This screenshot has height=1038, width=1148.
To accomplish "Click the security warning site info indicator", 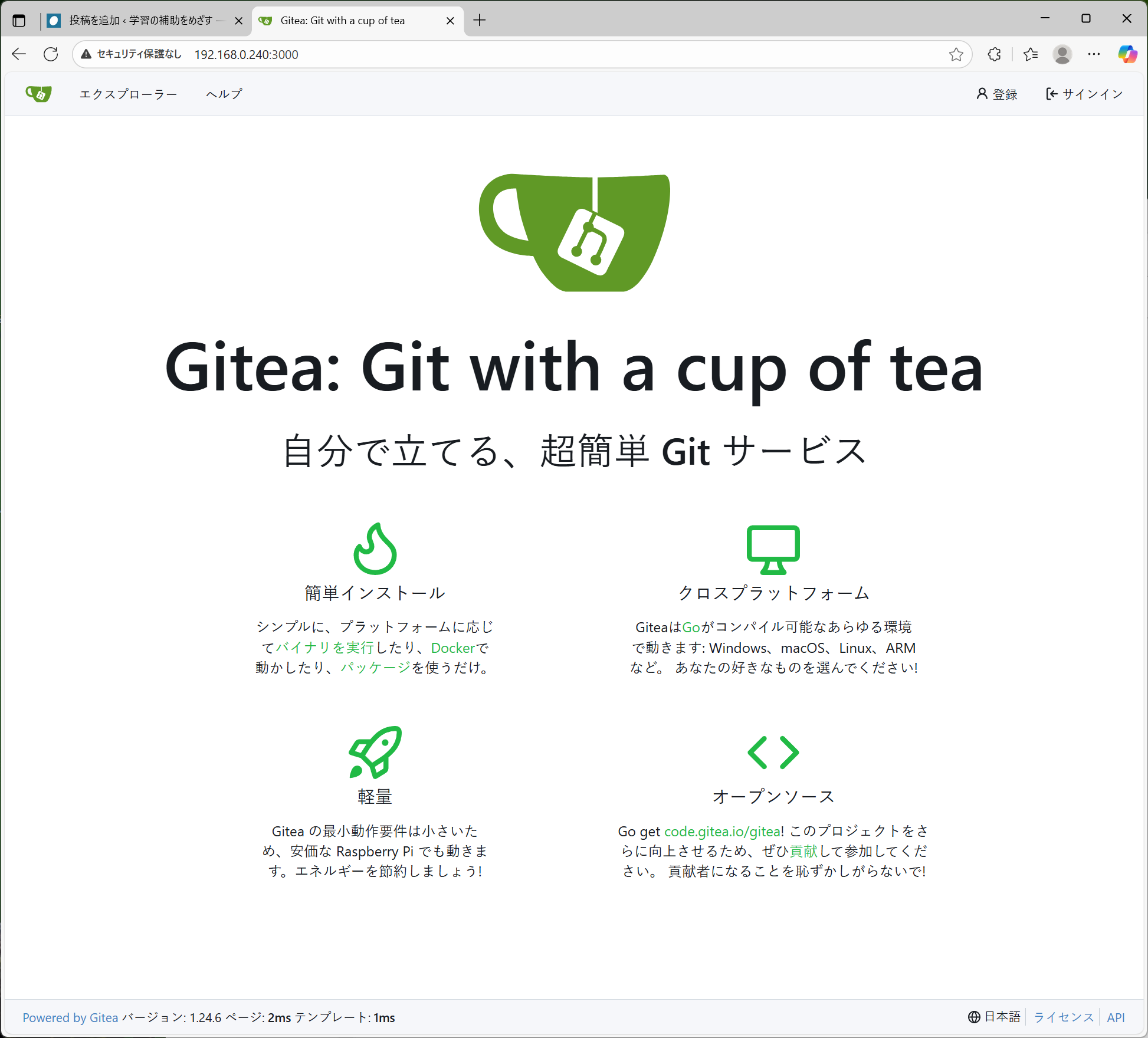I will (x=131, y=54).
